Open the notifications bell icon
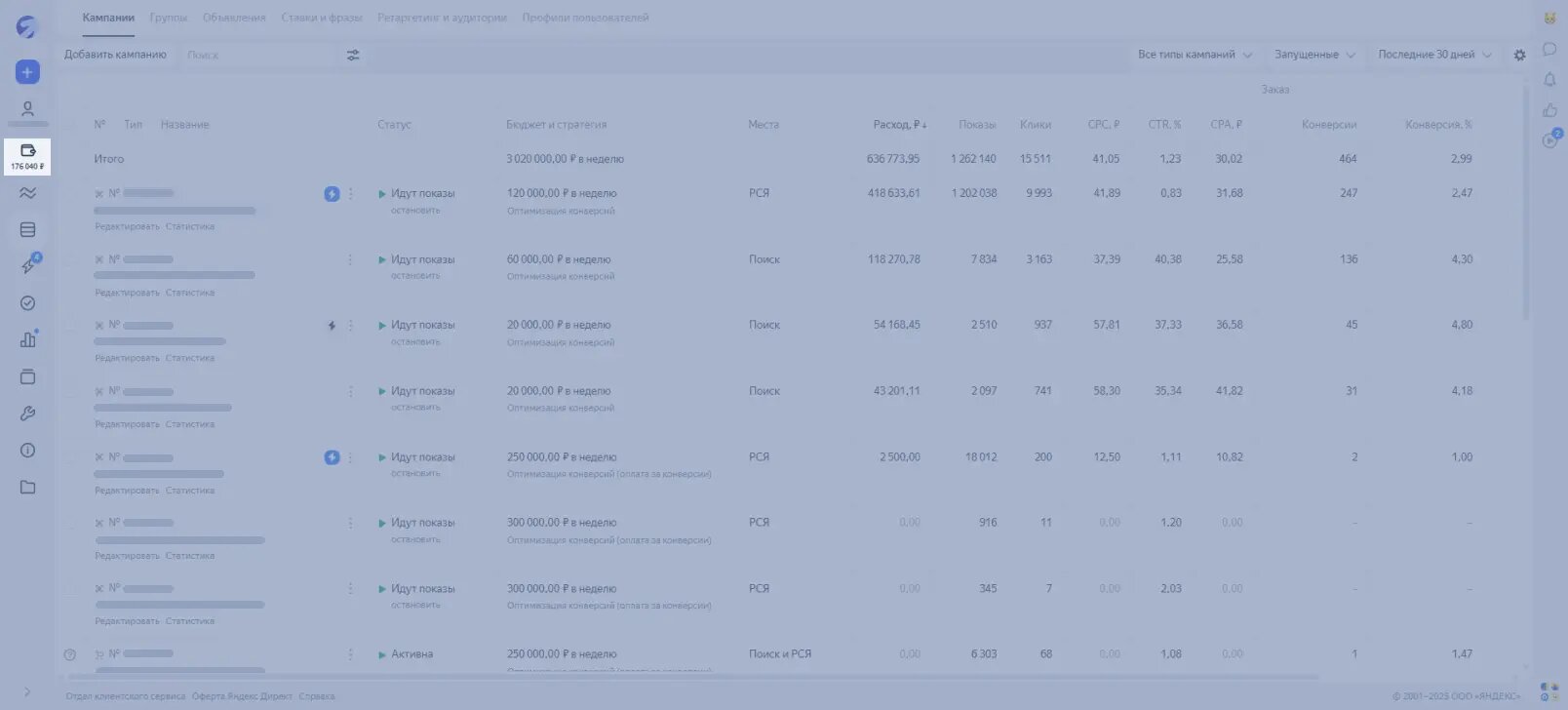The image size is (1568, 710). click(x=1549, y=79)
